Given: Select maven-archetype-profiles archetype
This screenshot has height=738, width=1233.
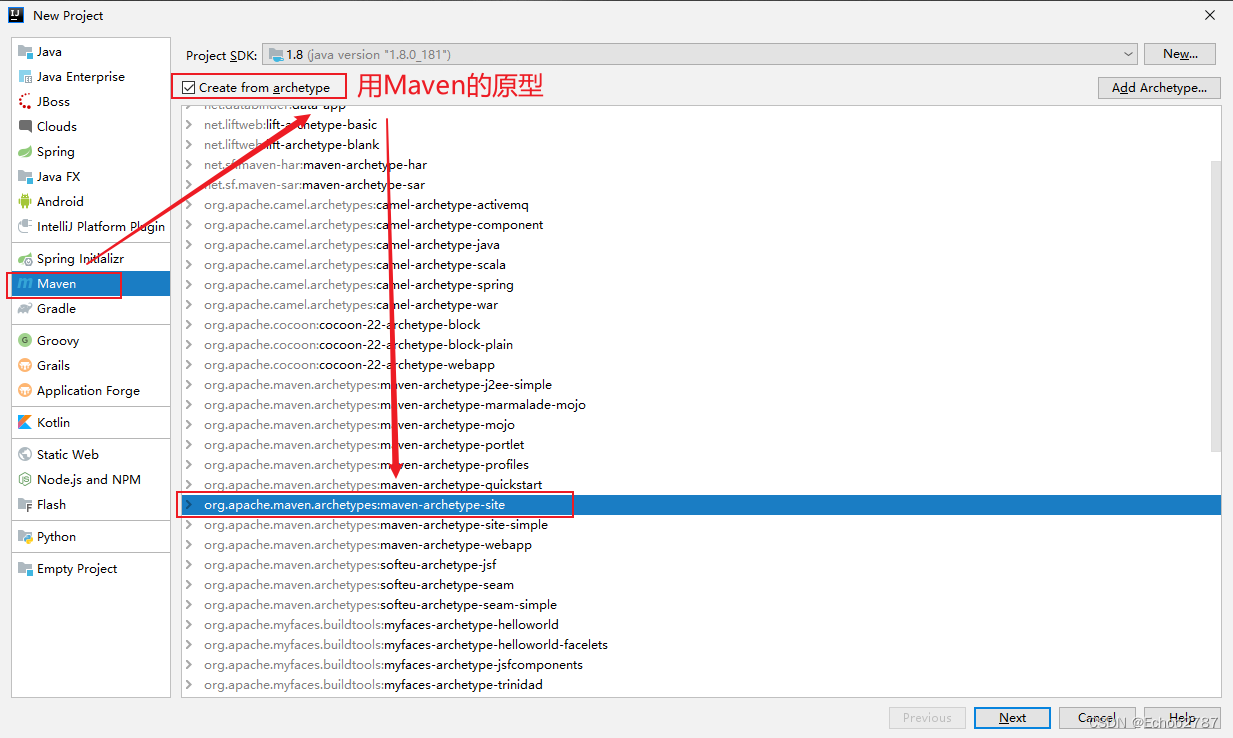Looking at the screenshot, I should click(701, 465).
